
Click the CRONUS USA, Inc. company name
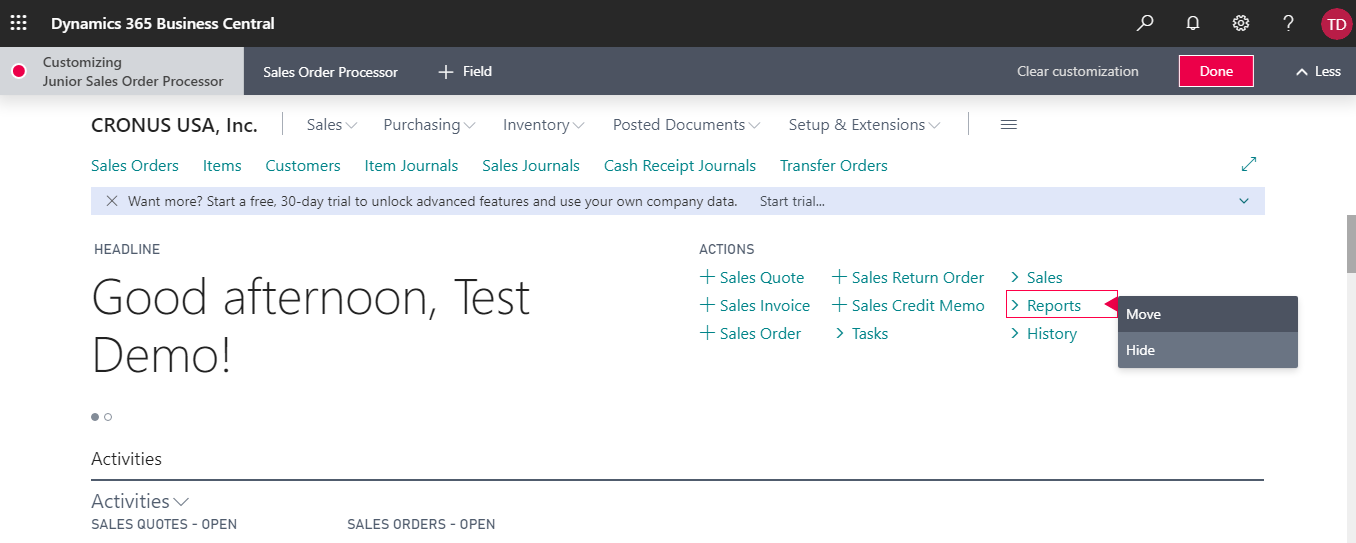pos(174,125)
